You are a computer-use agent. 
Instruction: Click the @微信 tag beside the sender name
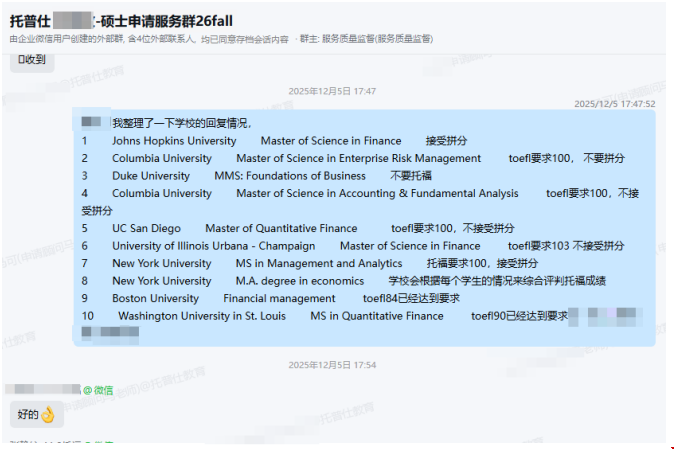coord(98,391)
